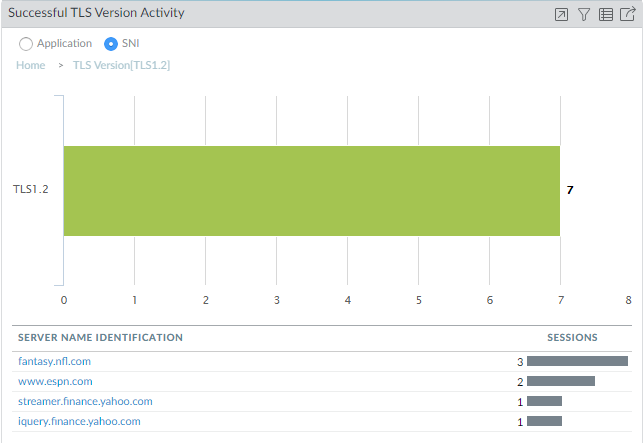This screenshot has height=443, width=644.
Task: Click the table view icon
Action: pyautogui.click(x=606, y=14)
